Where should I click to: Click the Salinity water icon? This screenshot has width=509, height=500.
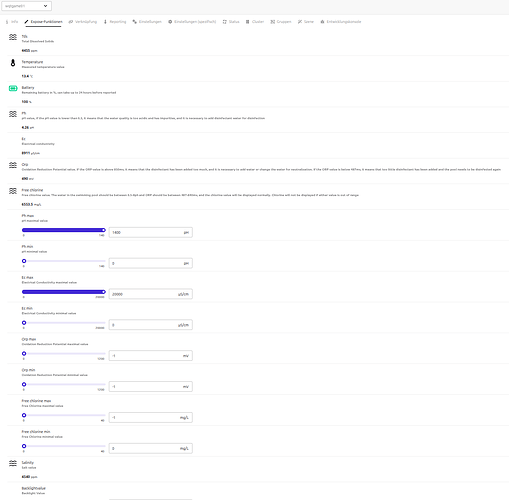(x=13, y=463)
